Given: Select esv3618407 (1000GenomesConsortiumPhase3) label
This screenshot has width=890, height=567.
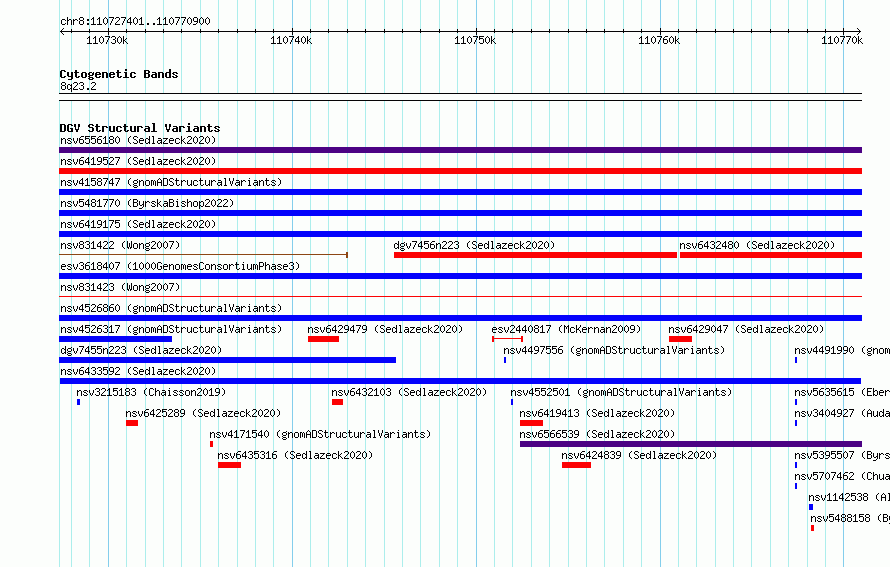Looking at the screenshot, I should (x=180, y=266).
